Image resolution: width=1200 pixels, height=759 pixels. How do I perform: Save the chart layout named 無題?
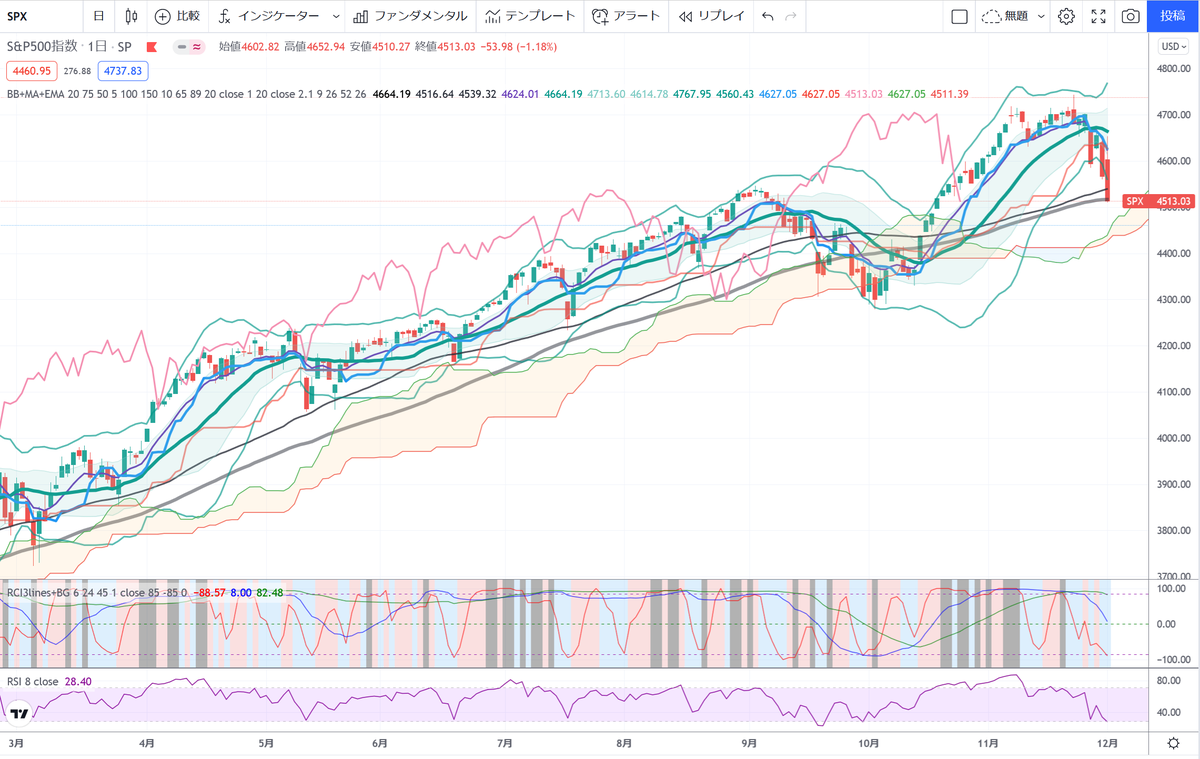1005,16
